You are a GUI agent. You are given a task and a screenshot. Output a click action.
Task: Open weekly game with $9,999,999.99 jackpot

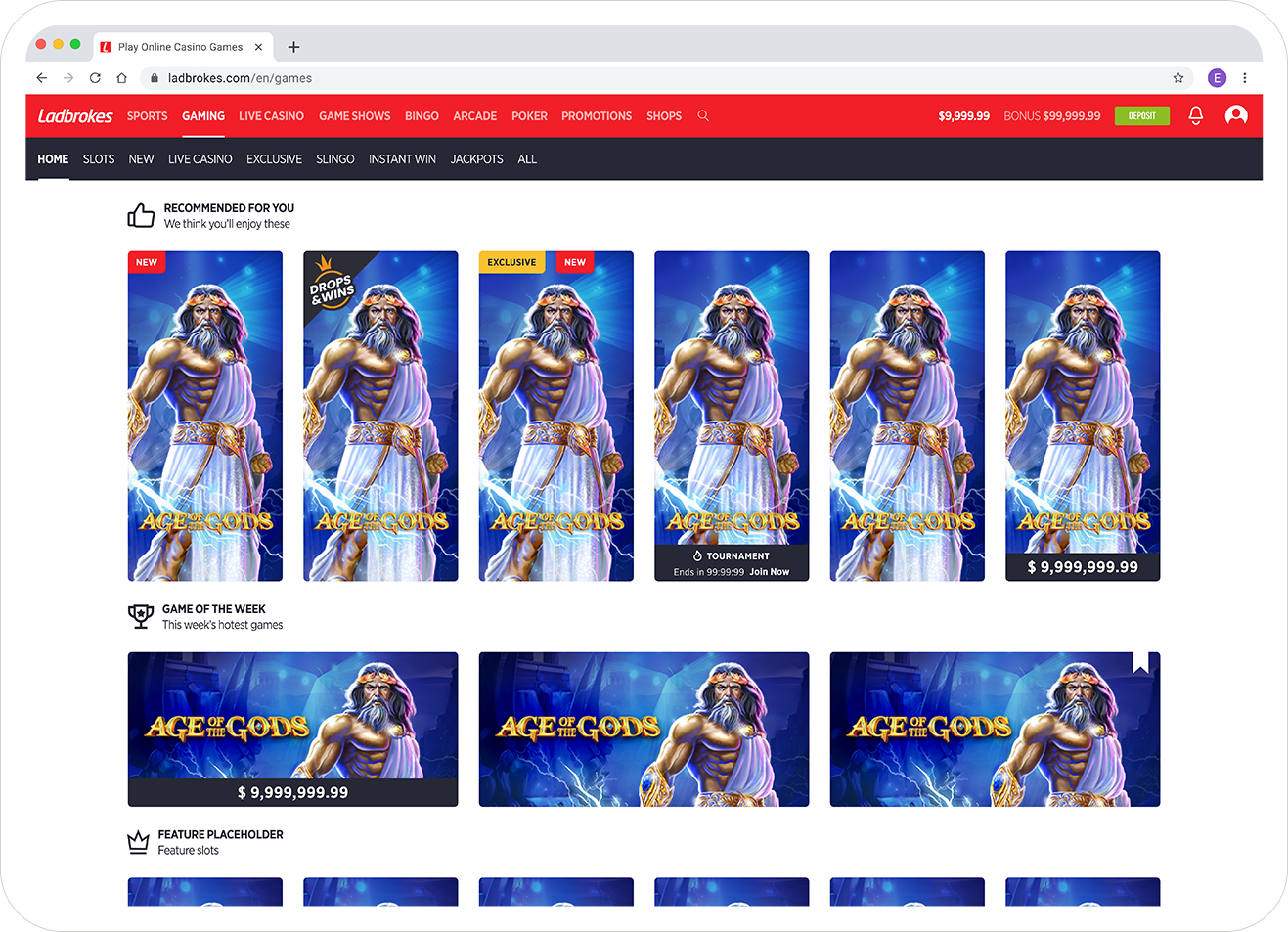(x=292, y=730)
